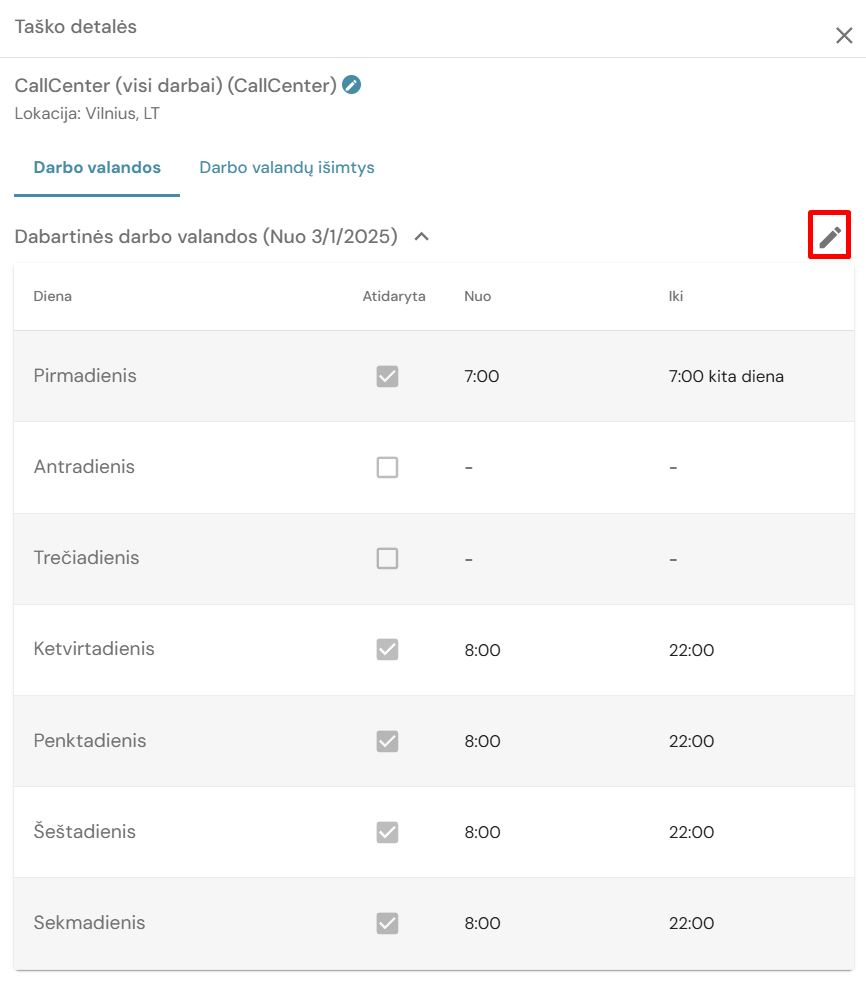
Task: Check the Antradienis open checkbox
Action: [387, 467]
